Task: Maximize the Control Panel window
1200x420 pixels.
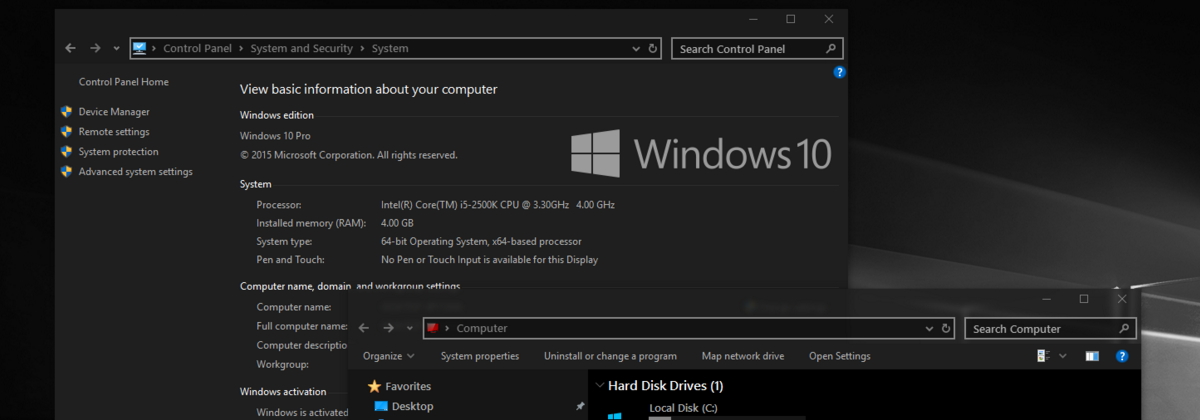Action: 790,19
